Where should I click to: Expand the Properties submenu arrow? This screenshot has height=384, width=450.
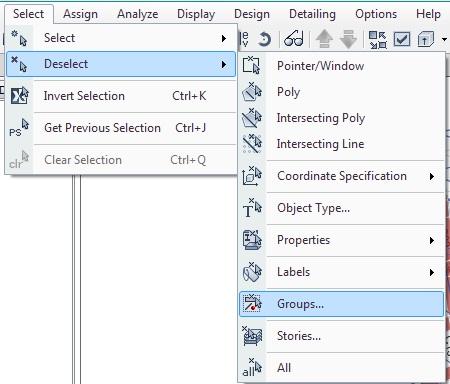click(x=432, y=240)
